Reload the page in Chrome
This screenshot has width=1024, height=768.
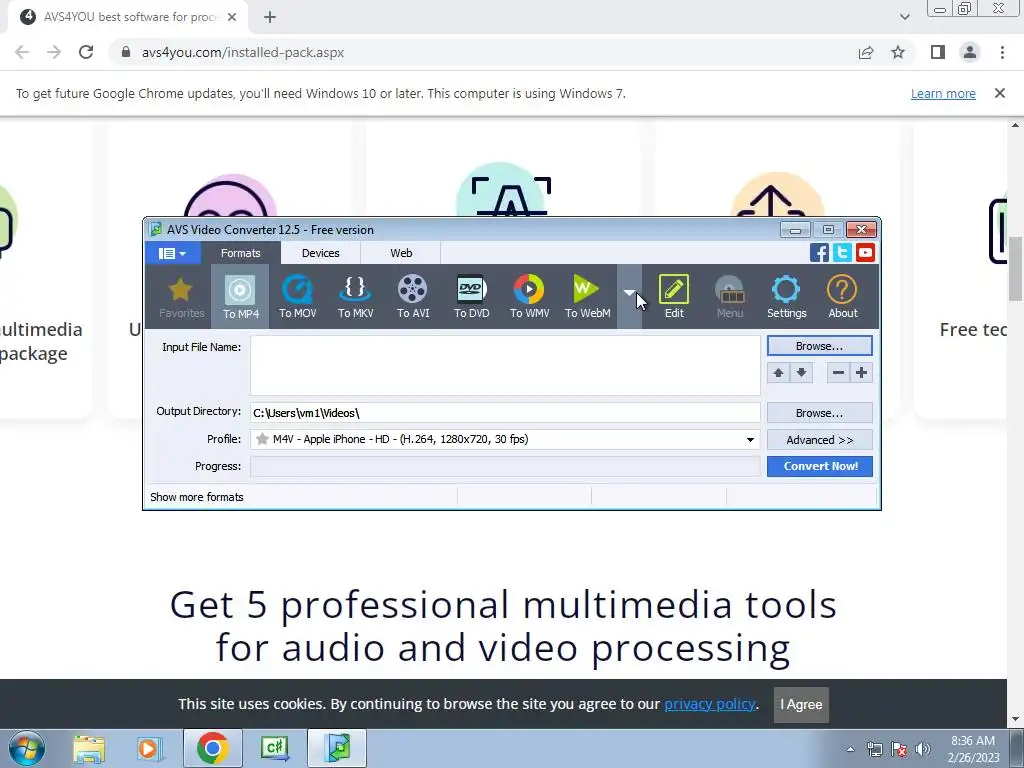pos(86,52)
